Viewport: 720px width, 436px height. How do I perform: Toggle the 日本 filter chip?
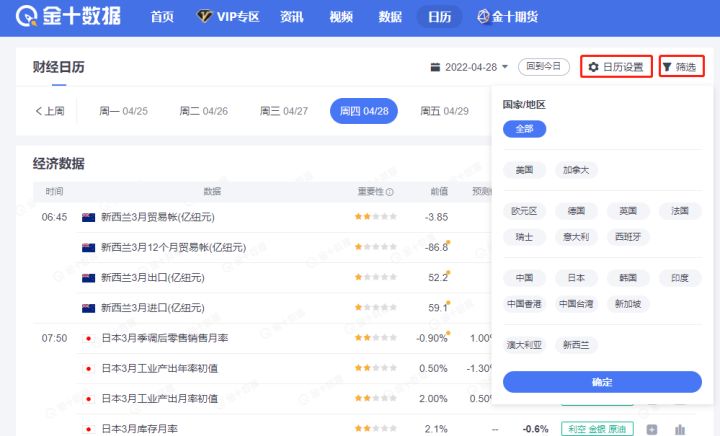tap(576, 278)
